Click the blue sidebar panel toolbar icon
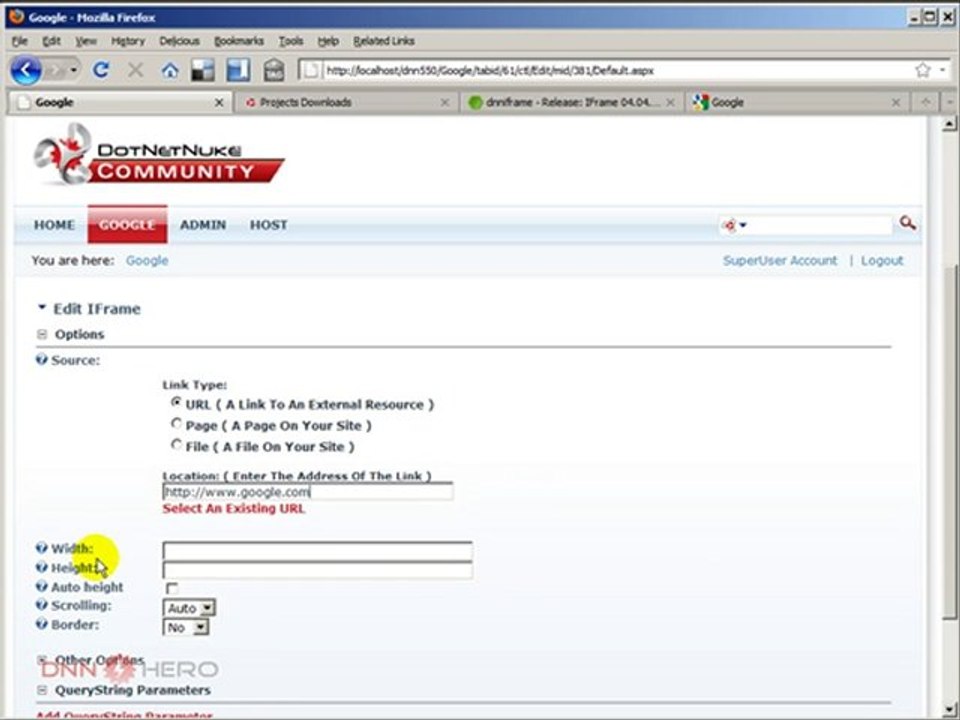This screenshot has height=720, width=960. (x=238, y=70)
